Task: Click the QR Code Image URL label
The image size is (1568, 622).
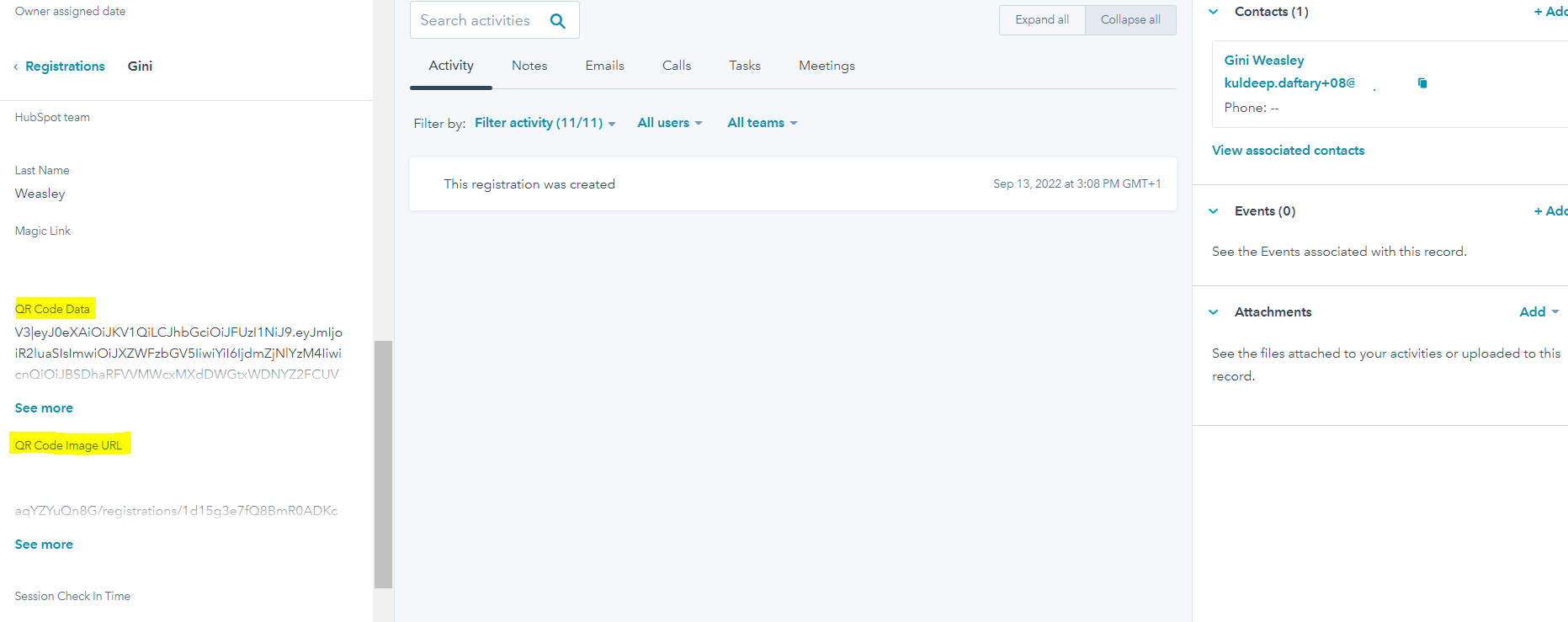Action: click(68, 445)
